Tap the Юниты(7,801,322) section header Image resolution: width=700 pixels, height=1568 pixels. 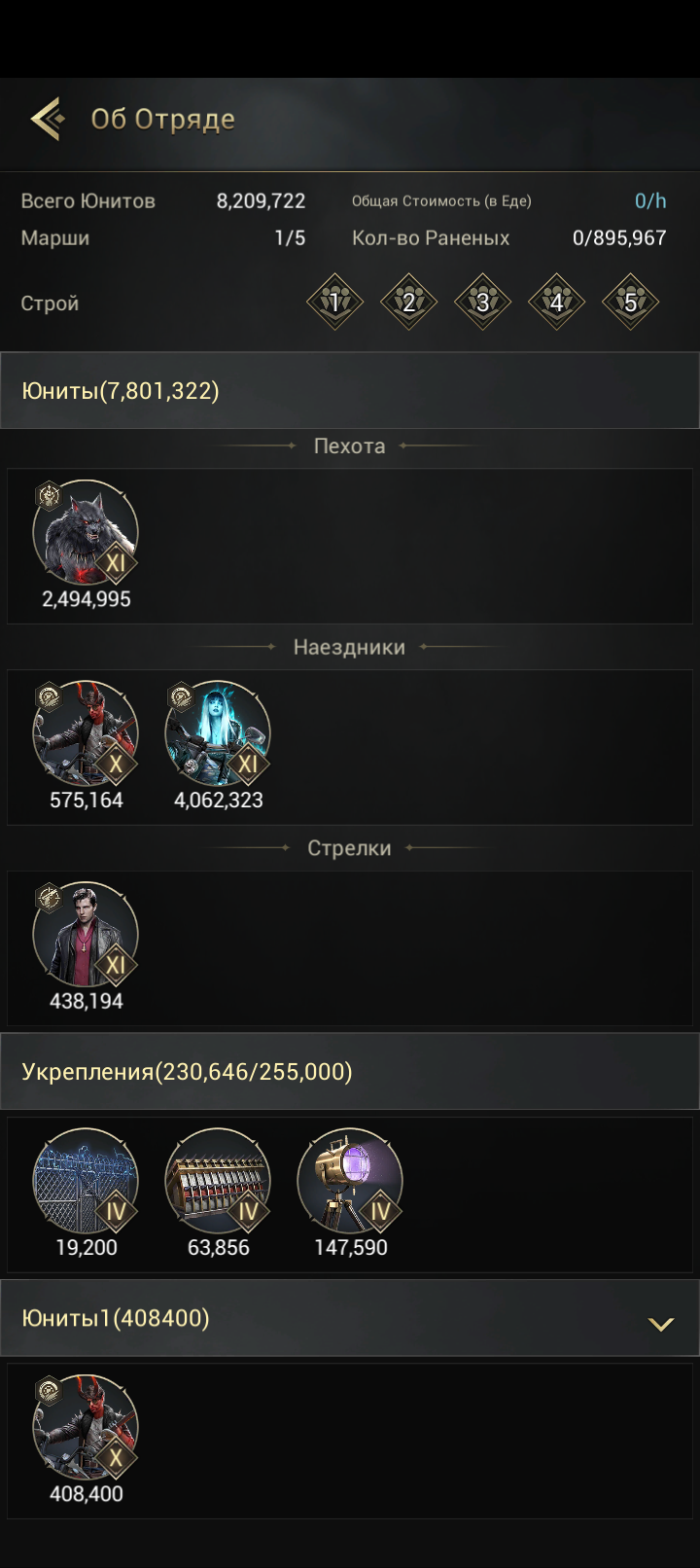point(350,390)
